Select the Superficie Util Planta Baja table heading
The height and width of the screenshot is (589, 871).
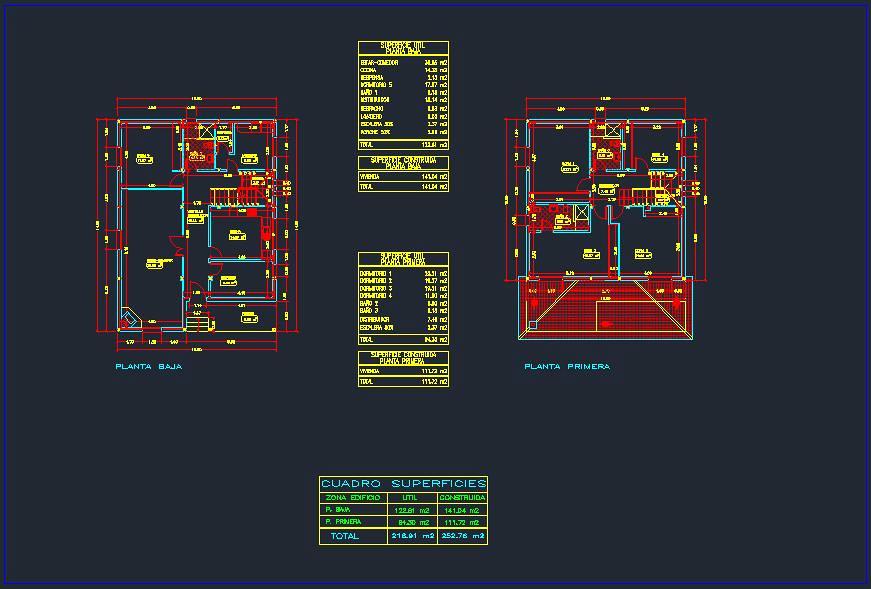[403, 48]
